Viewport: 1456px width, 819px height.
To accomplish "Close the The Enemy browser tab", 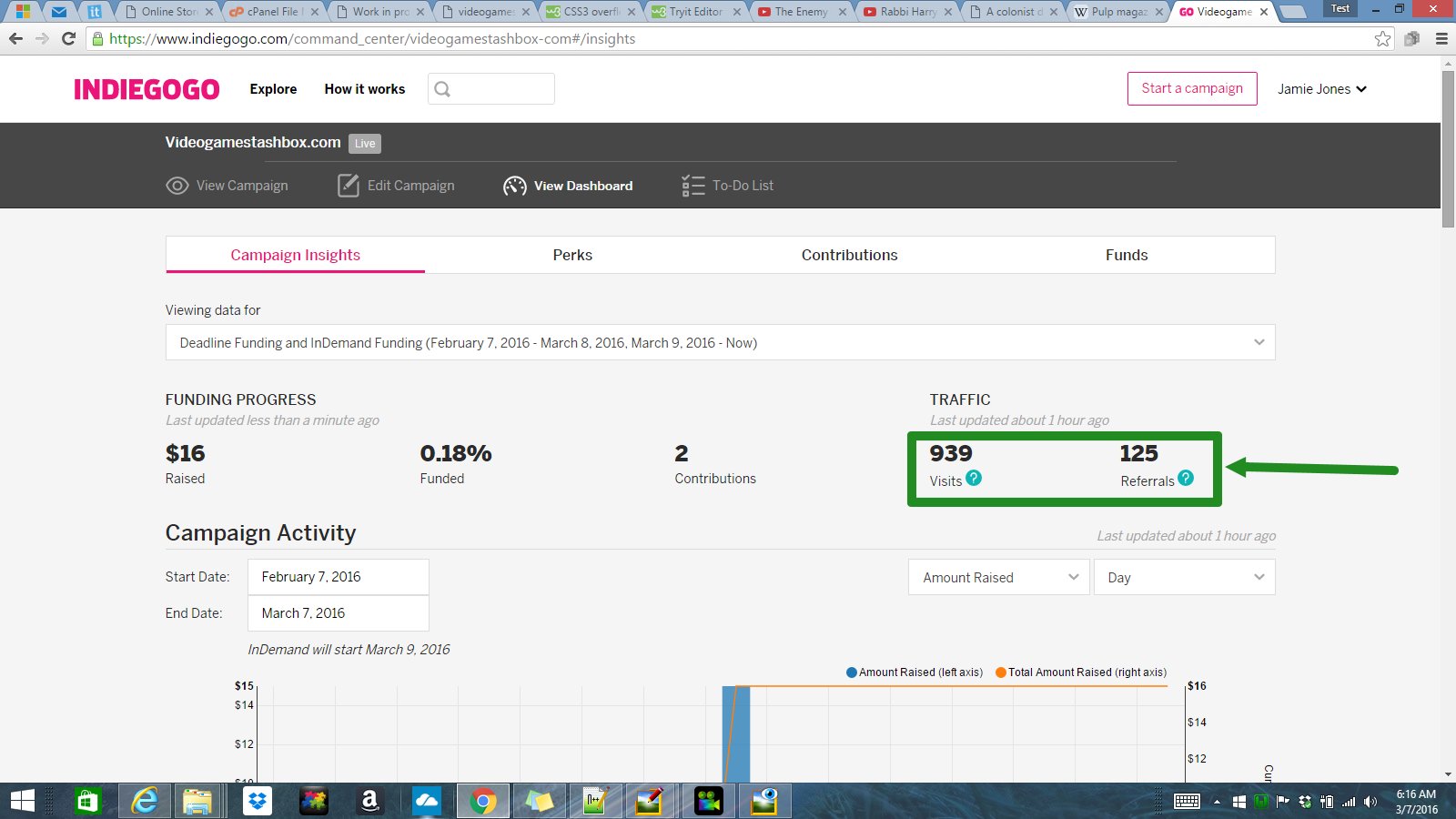I will [843, 12].
